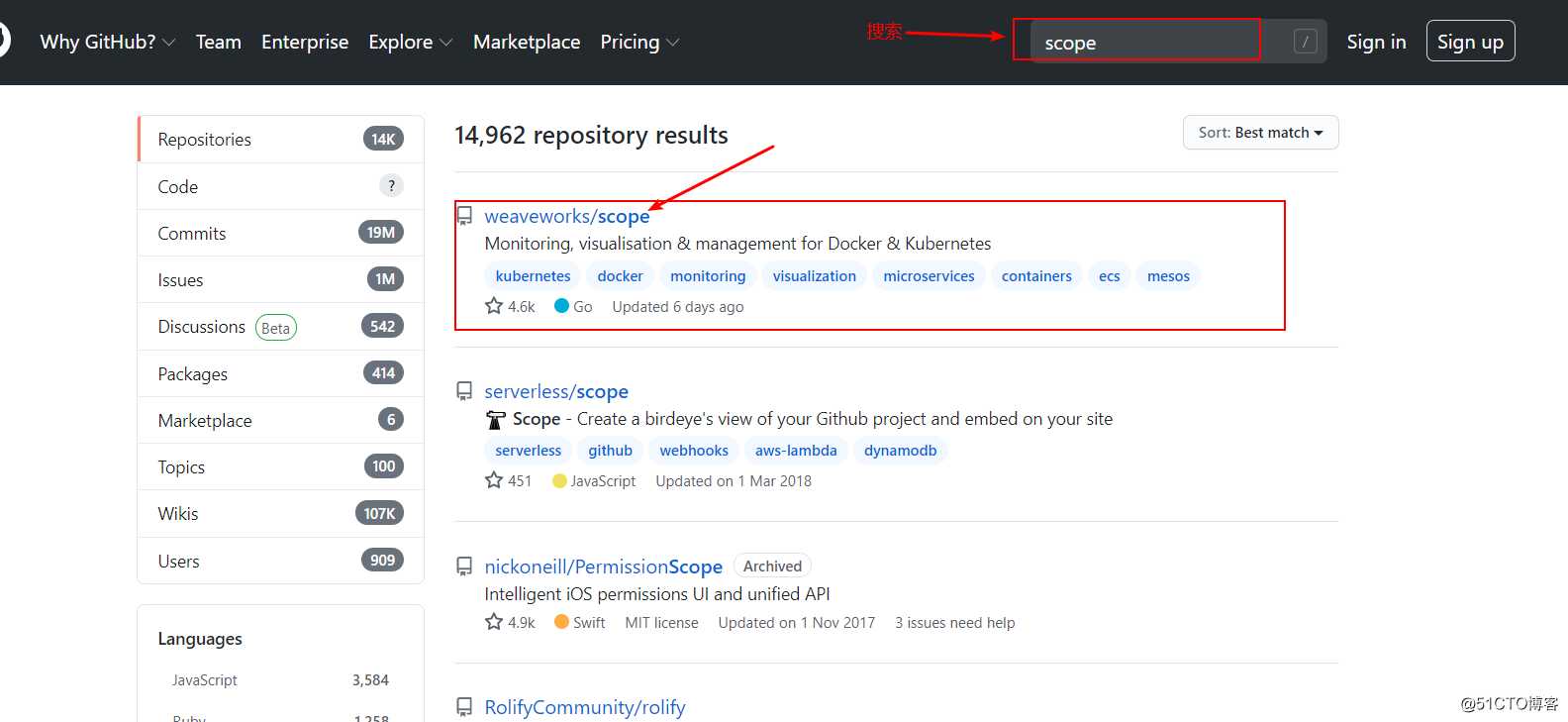The image size is (1568, 722).
Task: Click the microservices topic tag
Action: [929, 275]
